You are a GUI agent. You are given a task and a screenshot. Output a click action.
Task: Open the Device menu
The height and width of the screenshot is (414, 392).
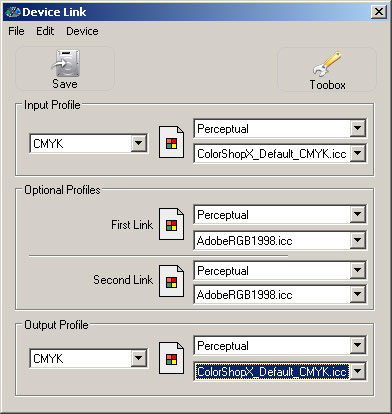coord(82,31)
